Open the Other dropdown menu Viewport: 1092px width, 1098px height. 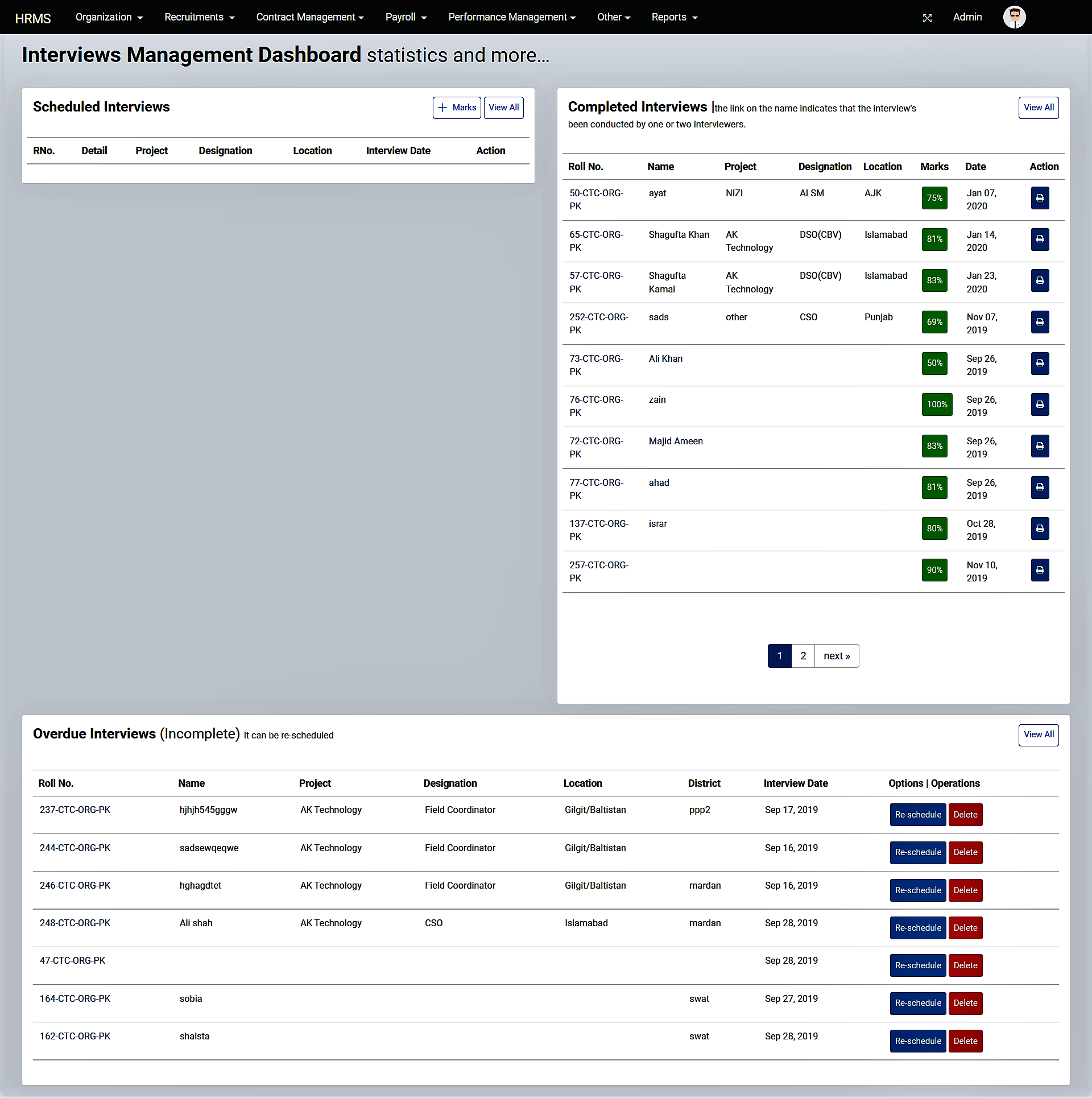coord(613,17)
